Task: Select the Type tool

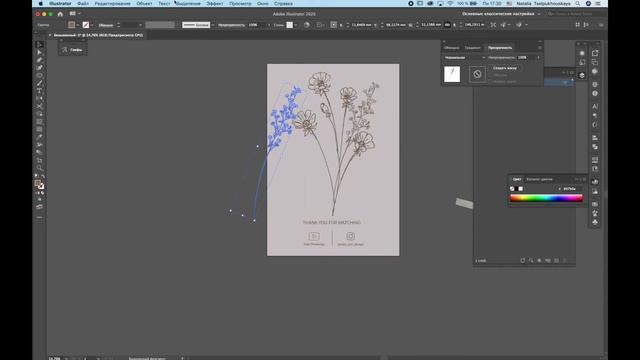Action: (x=39, y=91)
